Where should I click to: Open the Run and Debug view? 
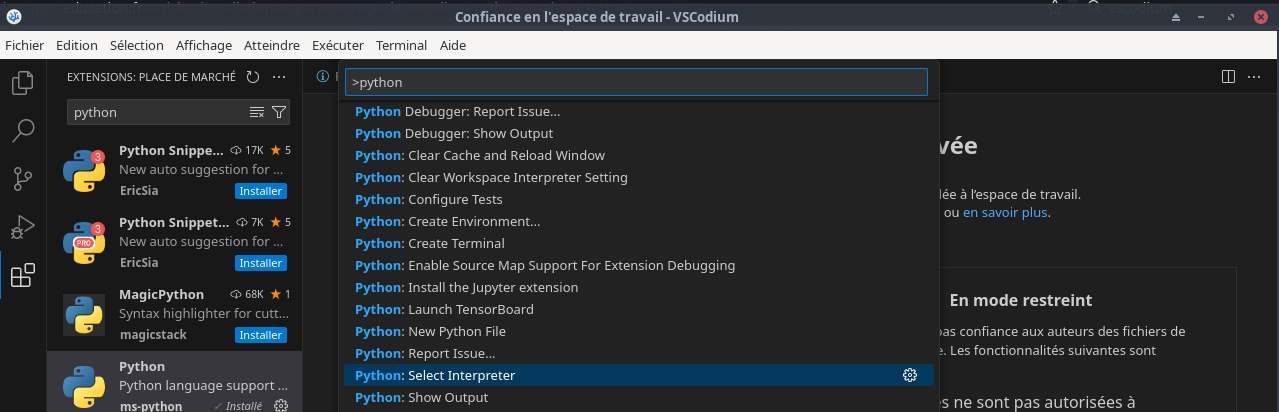(22, 227)
